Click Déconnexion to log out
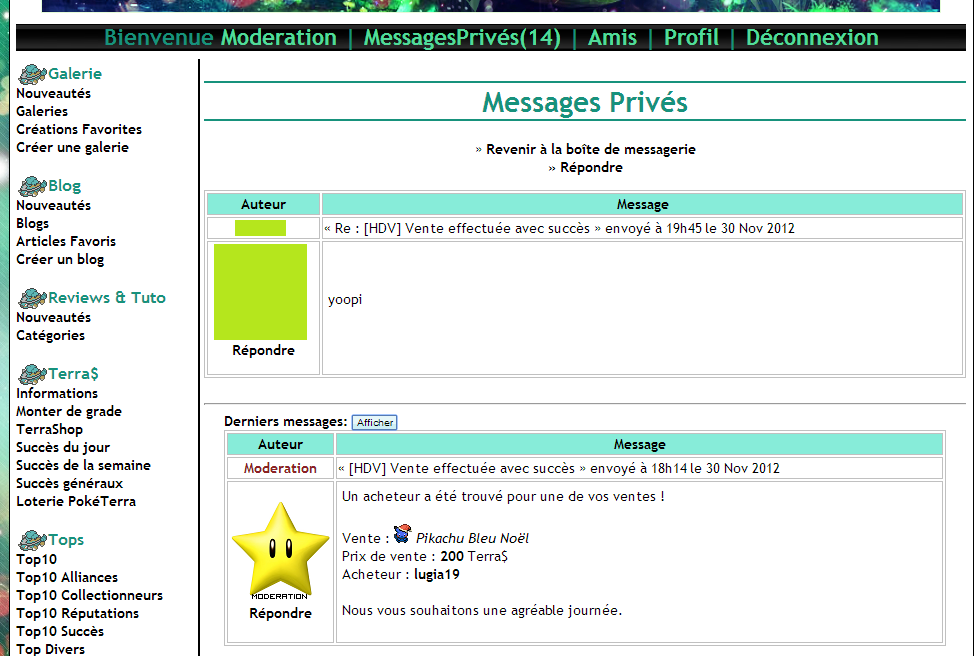974x656 pixels. (812, 37)
